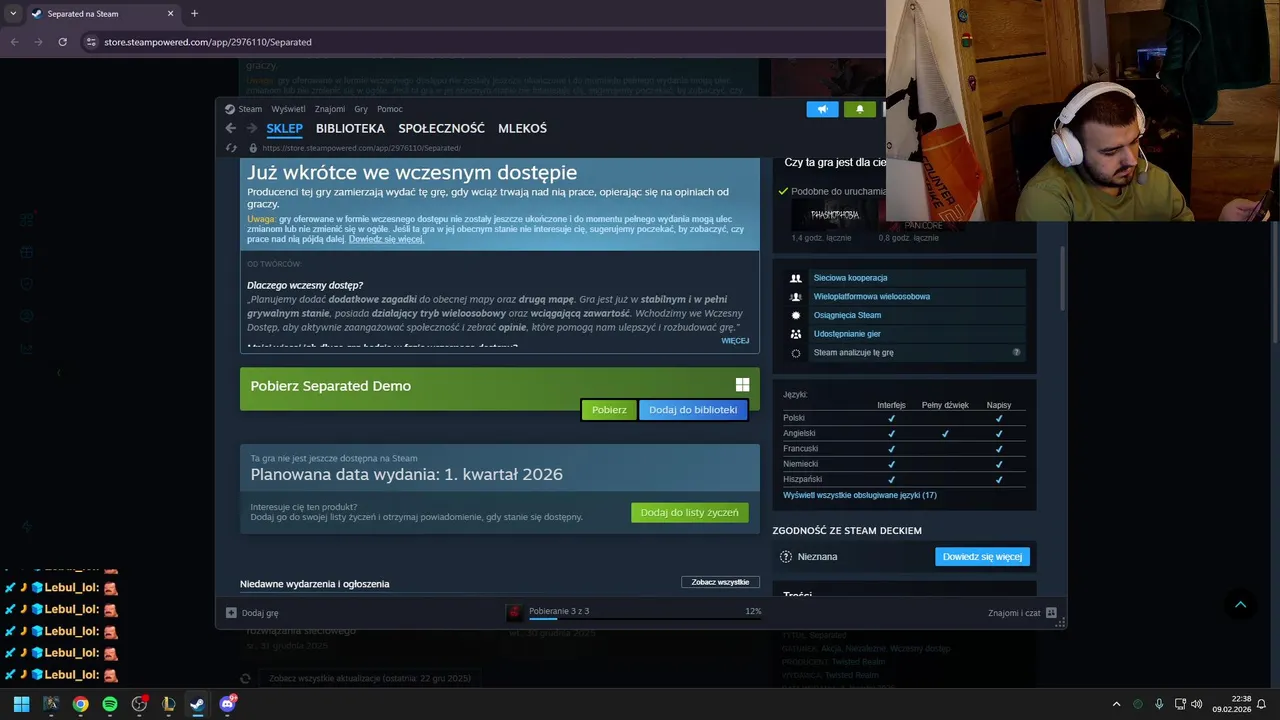Open the Windows Start menu
The width and height of the screenshot is (1280, 720).
21,704
